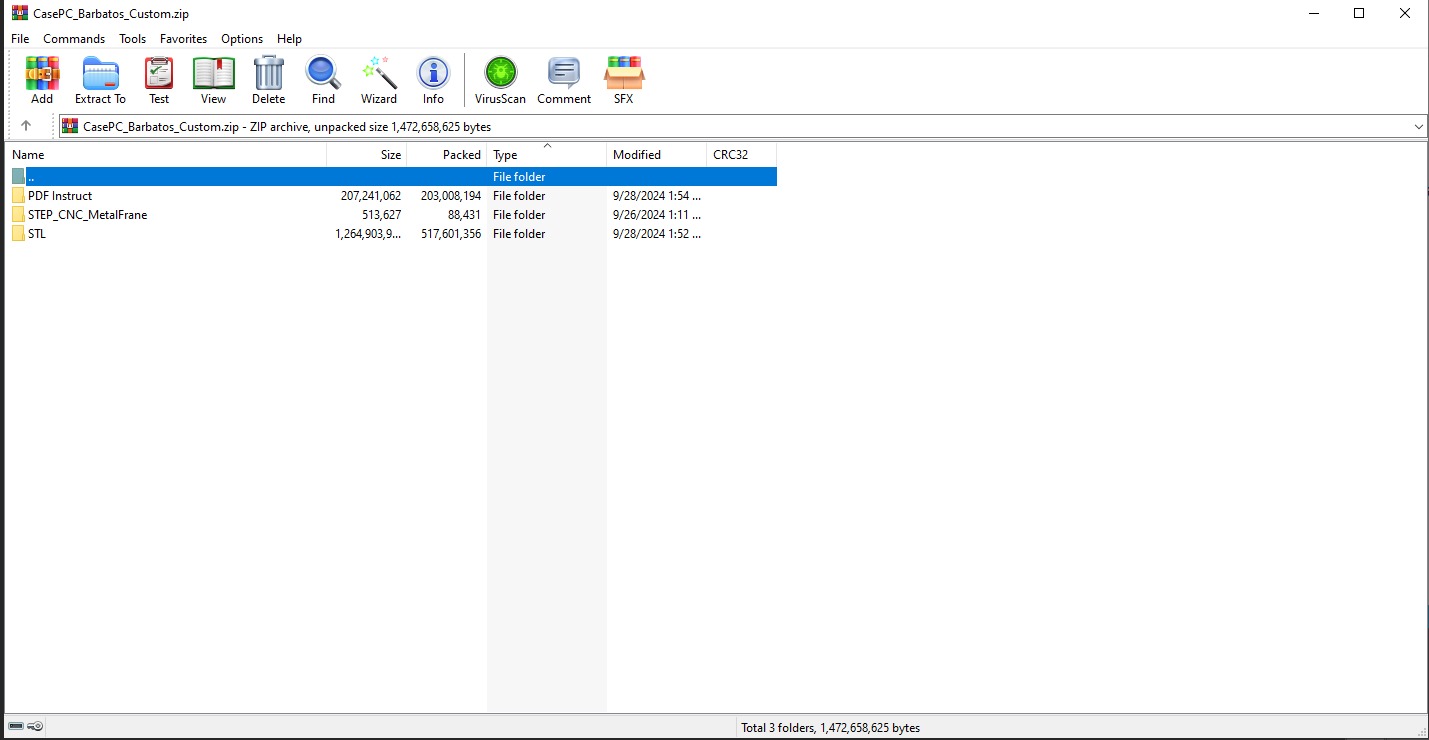
Task: Open the Find magnifier tool
Action: tap(323, 80)
